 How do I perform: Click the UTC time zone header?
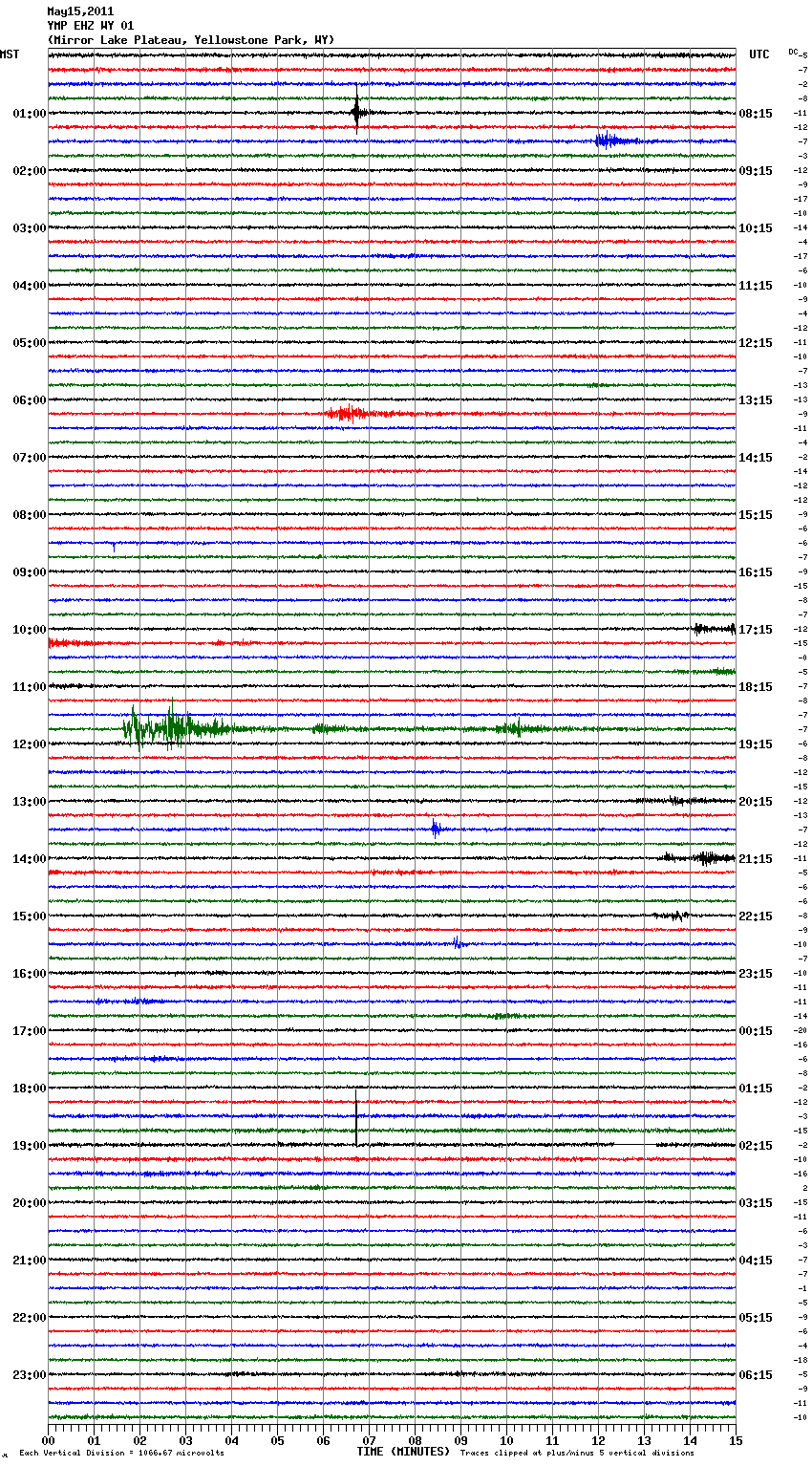pos(759,54)
